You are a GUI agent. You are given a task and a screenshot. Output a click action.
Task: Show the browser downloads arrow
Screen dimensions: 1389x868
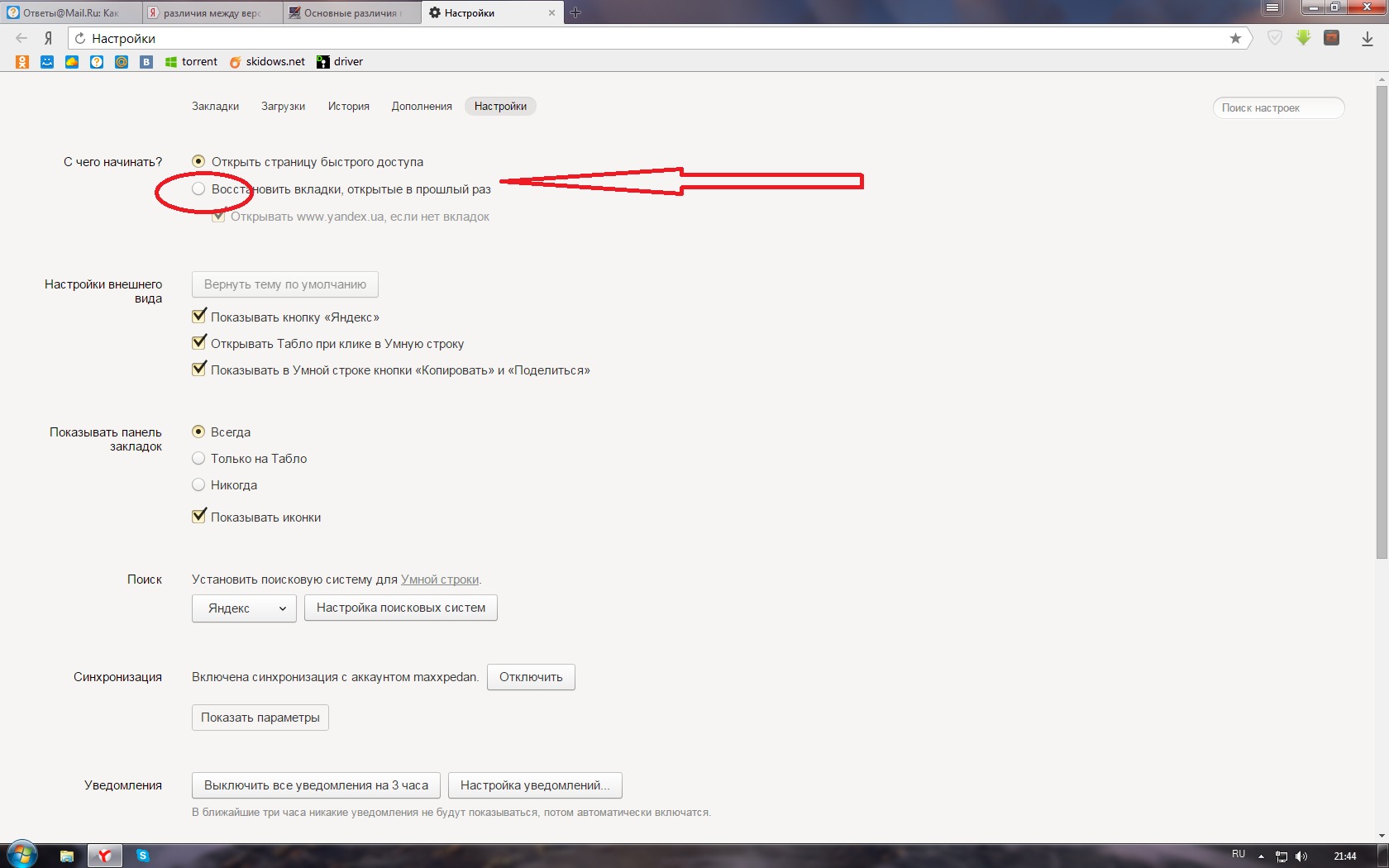pos(1368,38)
